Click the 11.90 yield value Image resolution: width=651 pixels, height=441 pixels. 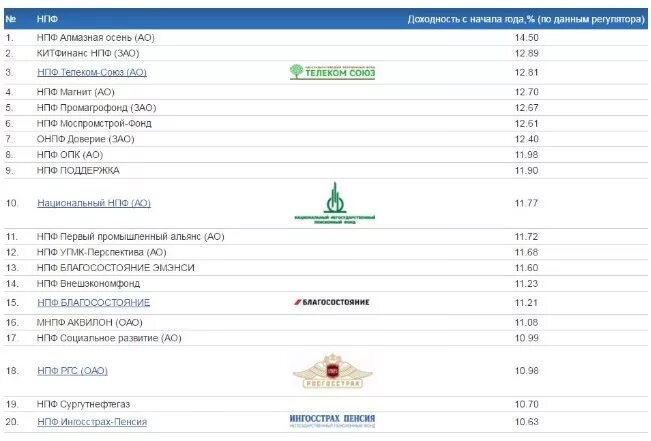(x=526, y=170)
